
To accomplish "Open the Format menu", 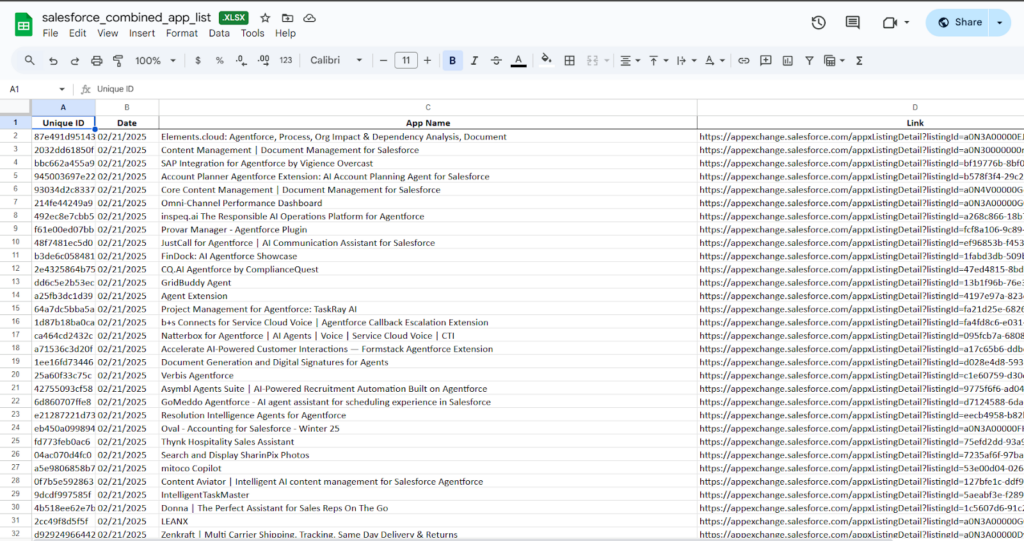I will tap(182, 33).
